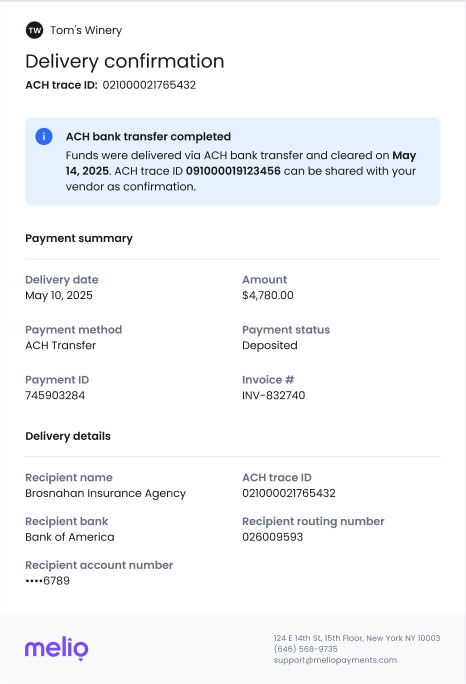Click the Delivery confirmation heading
466x684 pixels.
125,61
